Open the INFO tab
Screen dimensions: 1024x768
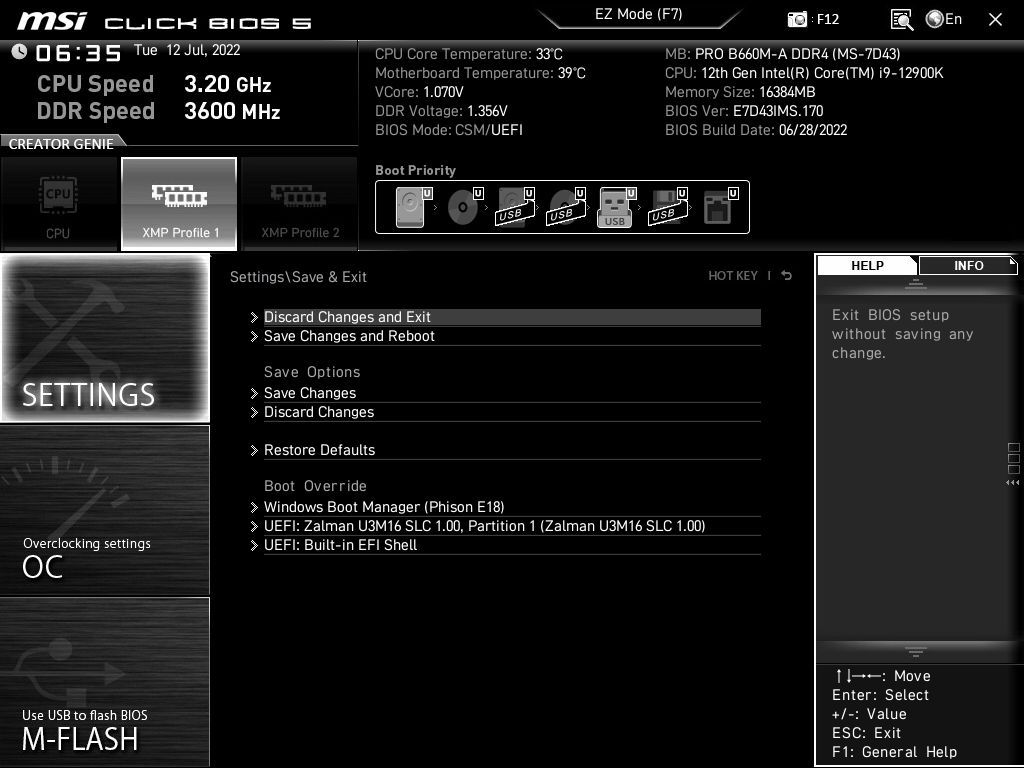pos(968,265)
